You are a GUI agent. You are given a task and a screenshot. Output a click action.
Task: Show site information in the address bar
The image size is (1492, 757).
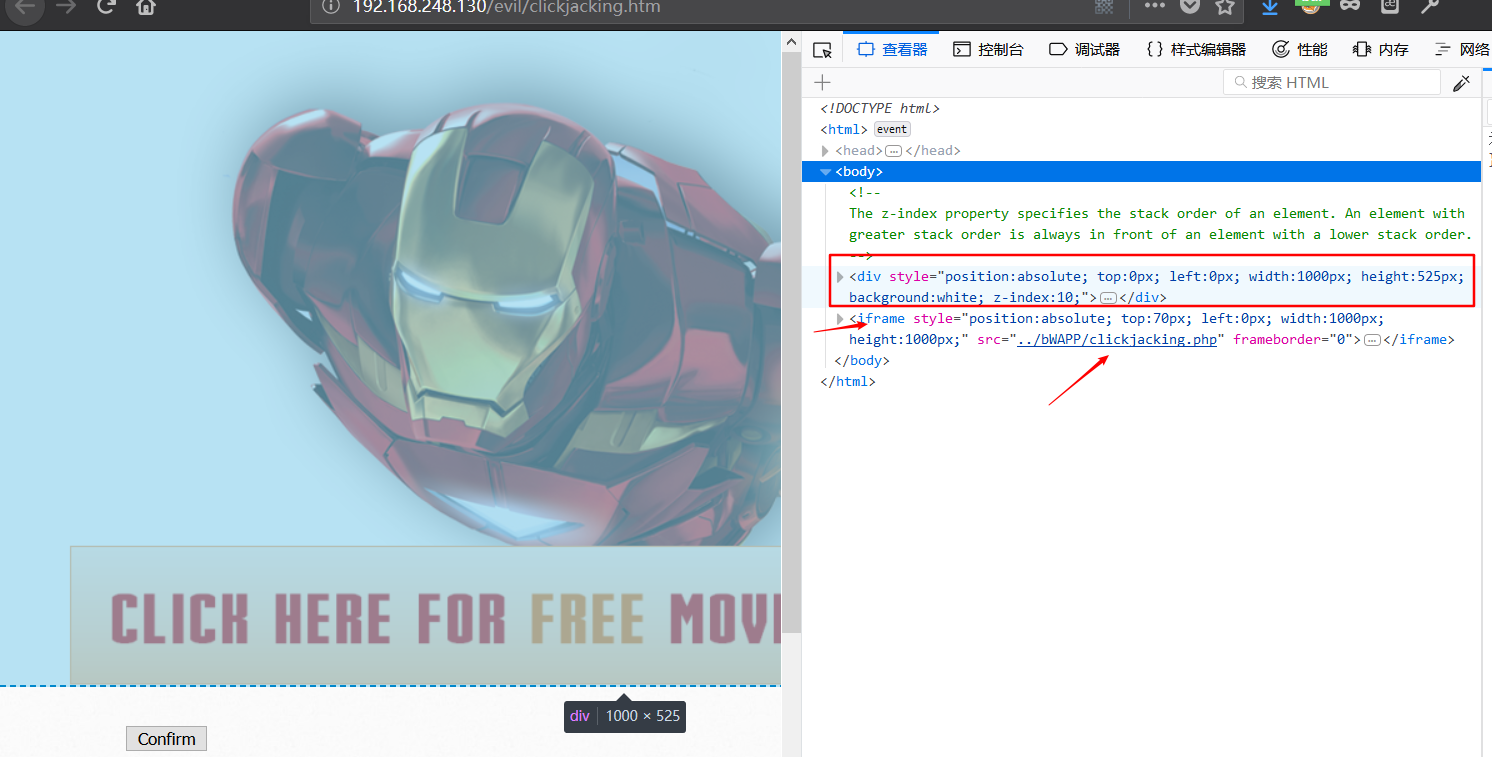(331, 7)
